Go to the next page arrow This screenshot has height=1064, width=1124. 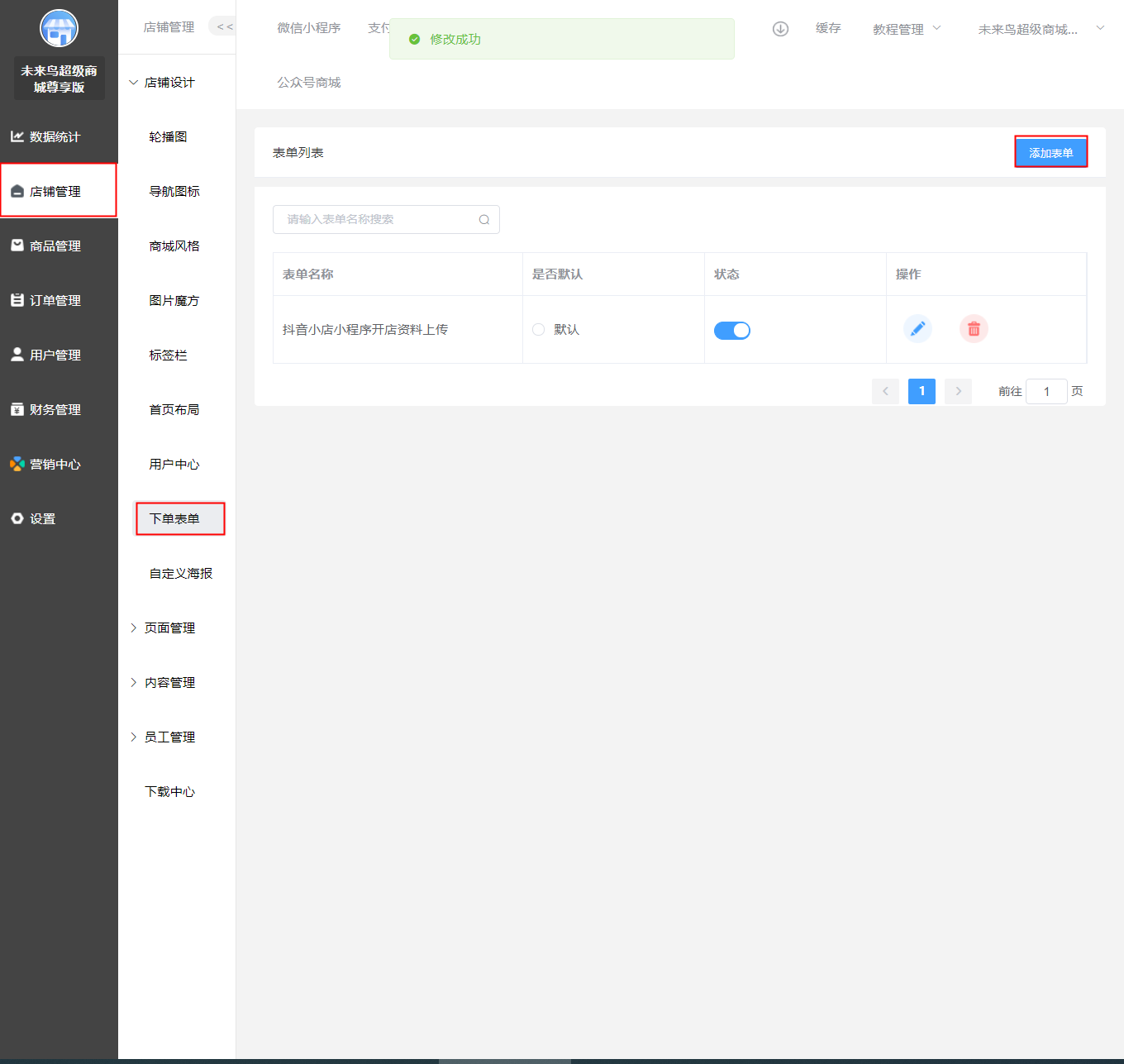click(x=958, y=391)
